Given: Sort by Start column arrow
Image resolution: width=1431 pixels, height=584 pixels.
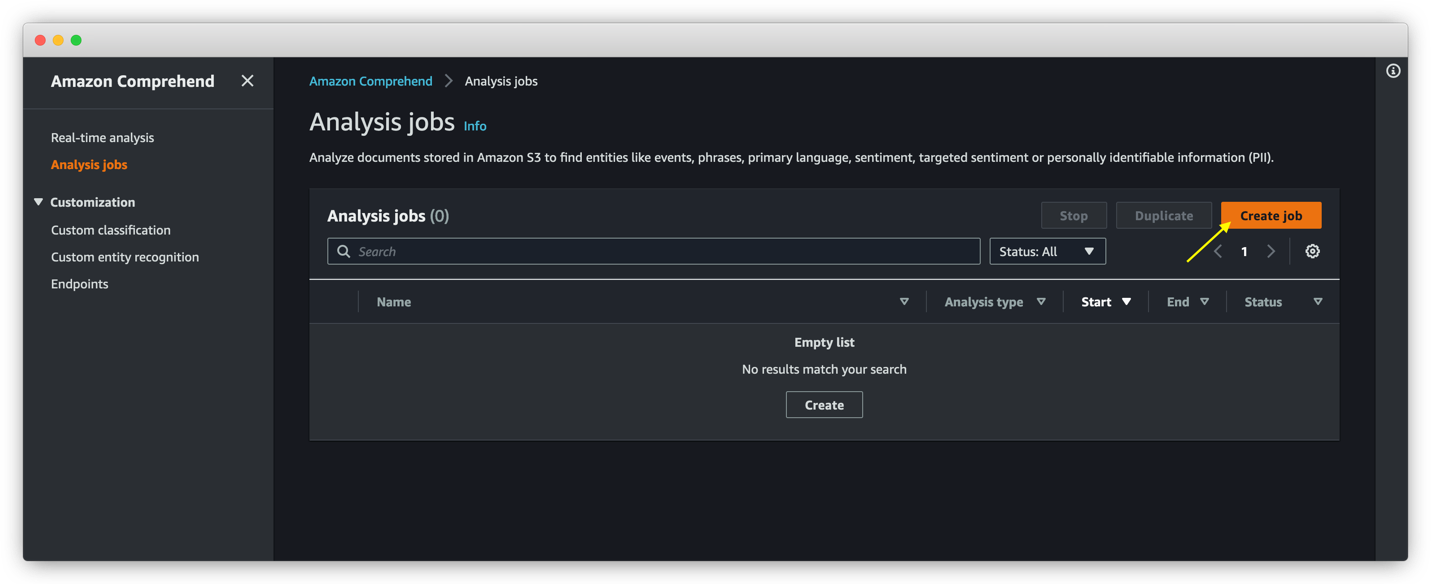Looking at the screenshot, I should pos(1126,302).
